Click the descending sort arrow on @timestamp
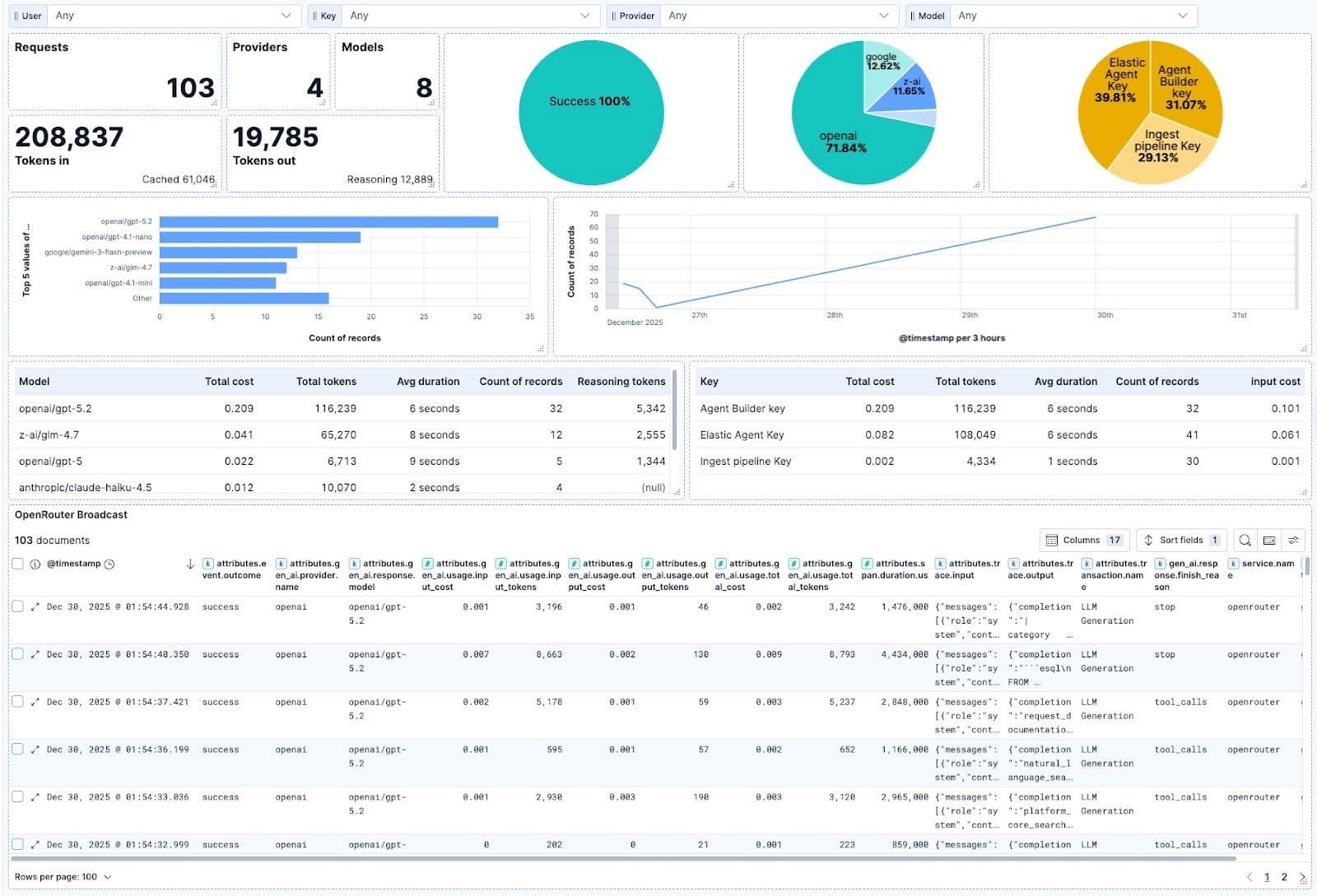 click(x=191, y=565)
